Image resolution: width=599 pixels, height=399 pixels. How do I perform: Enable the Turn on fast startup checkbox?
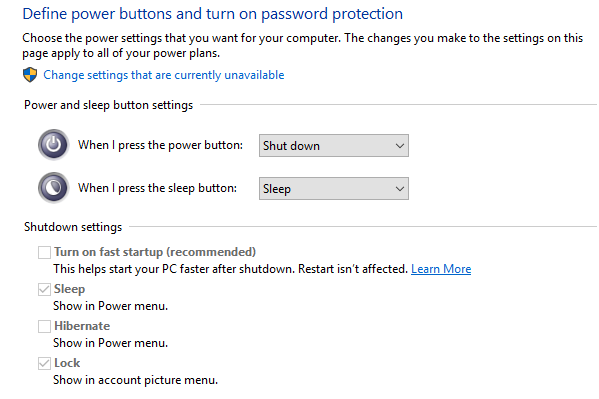click(44, 252)
